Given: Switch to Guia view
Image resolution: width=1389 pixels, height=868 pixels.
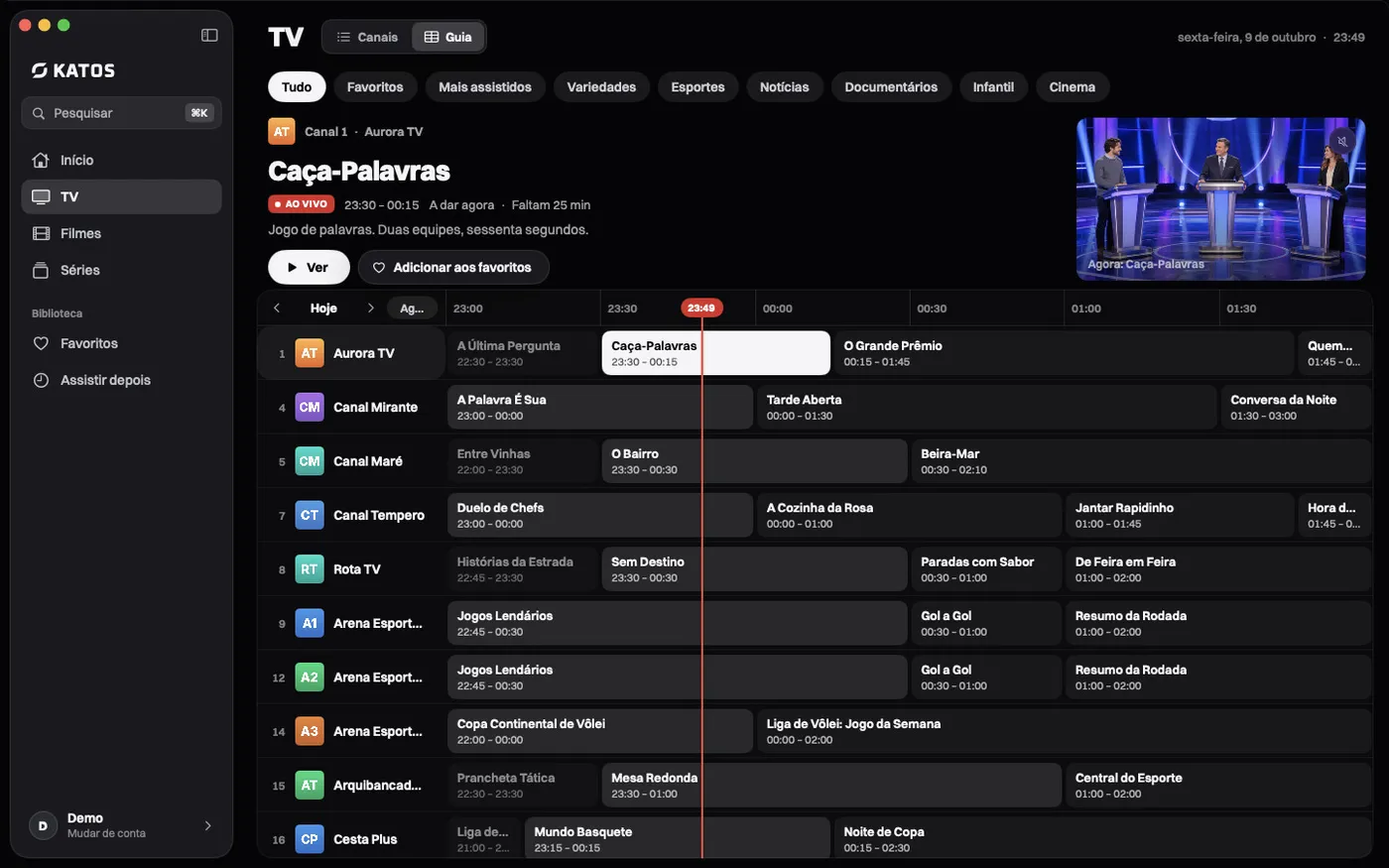Looking at the screenshot, I should pos(447,37).
